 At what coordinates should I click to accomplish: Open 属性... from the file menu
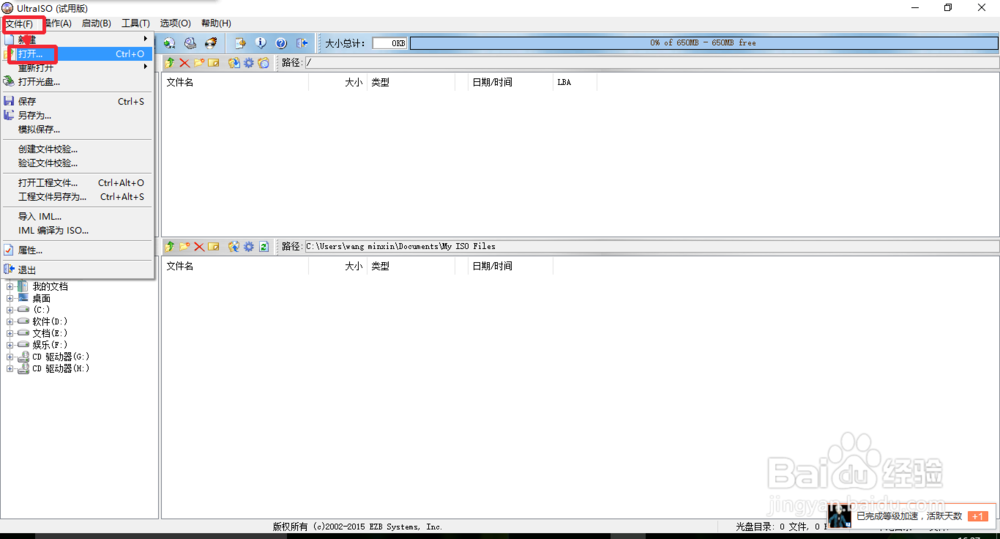point(77,251)
